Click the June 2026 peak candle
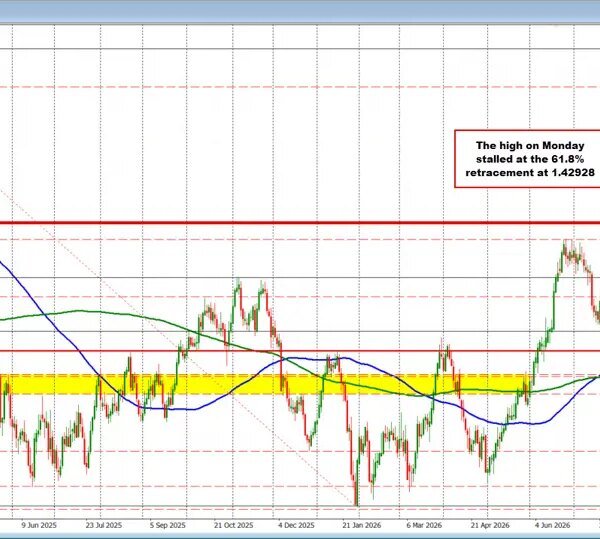The image size is (600, 539). (566, 249)
